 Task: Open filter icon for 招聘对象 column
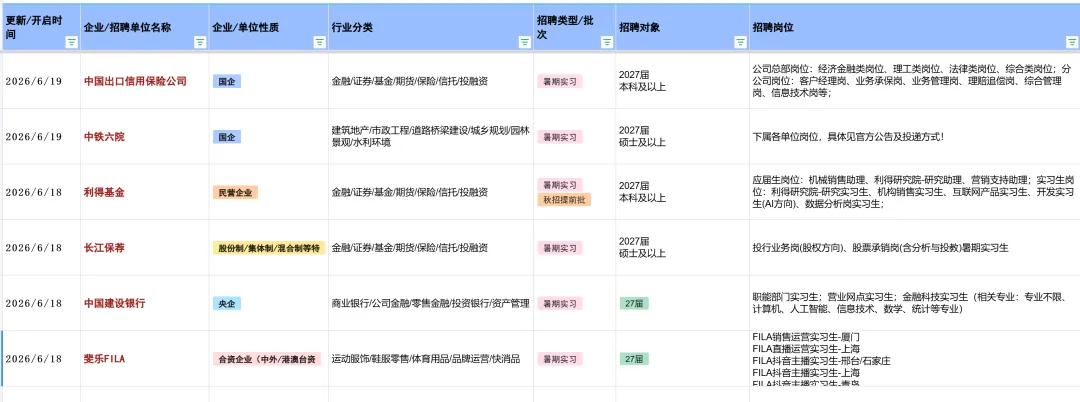coord(740,42)
